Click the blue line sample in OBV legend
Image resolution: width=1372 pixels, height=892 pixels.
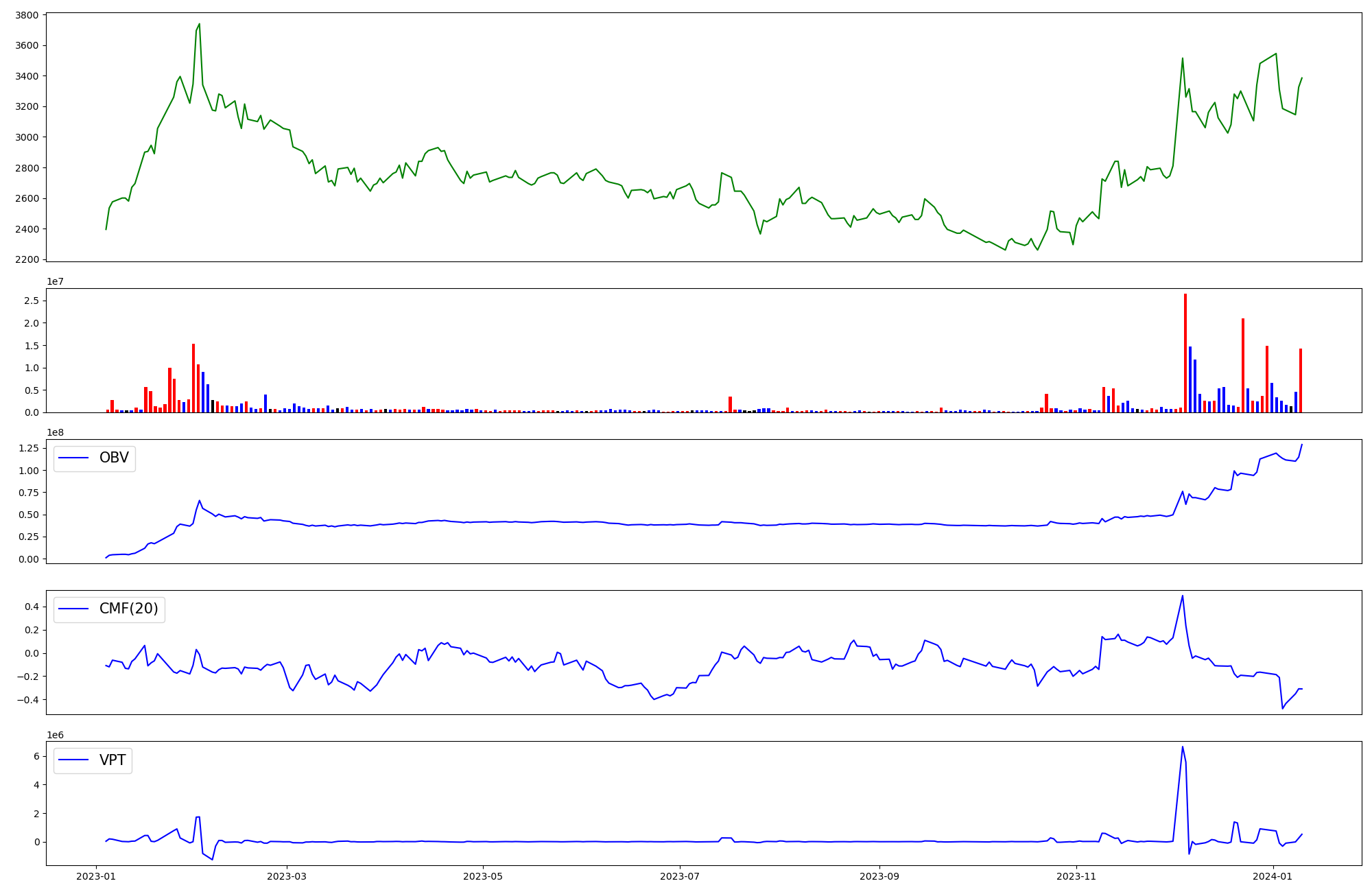(x=73, y=458)
